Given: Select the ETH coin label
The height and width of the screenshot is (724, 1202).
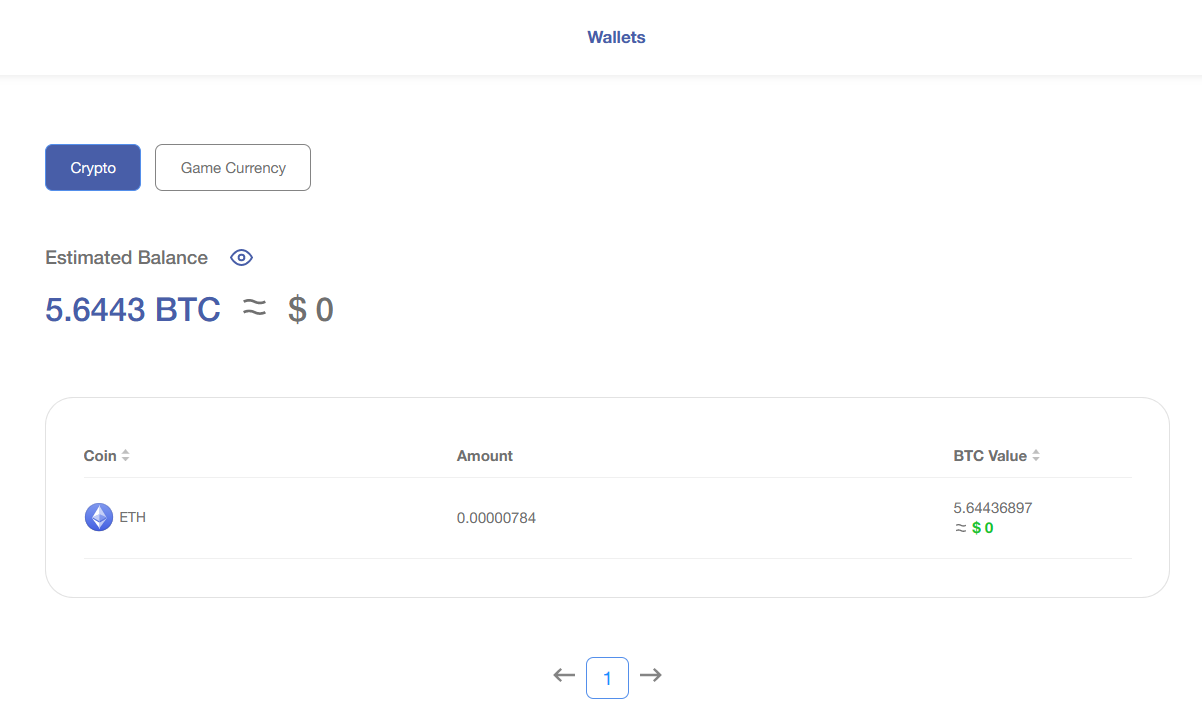Looking at the screenshot, I should [x=133, y=518].
